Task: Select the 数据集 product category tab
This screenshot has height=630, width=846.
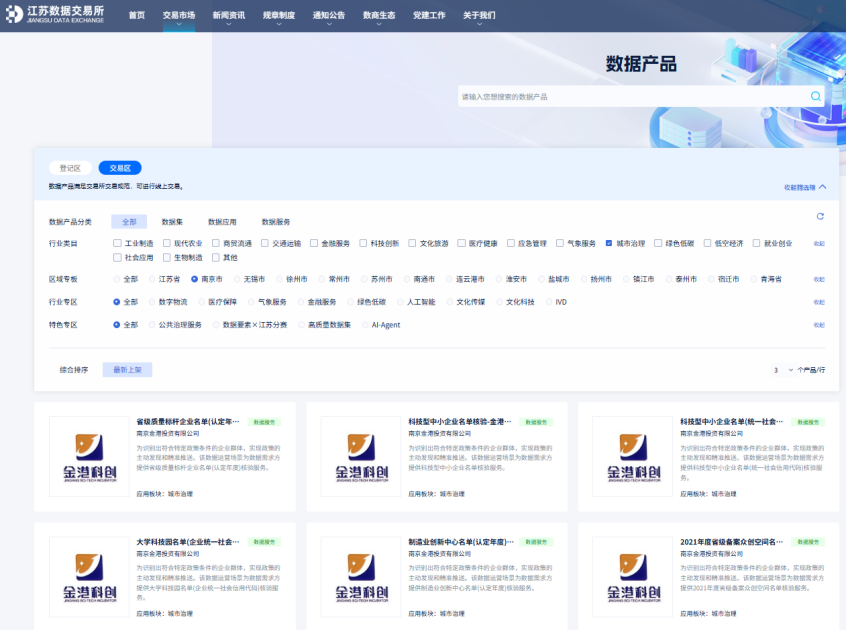Action: coord(172,222)
